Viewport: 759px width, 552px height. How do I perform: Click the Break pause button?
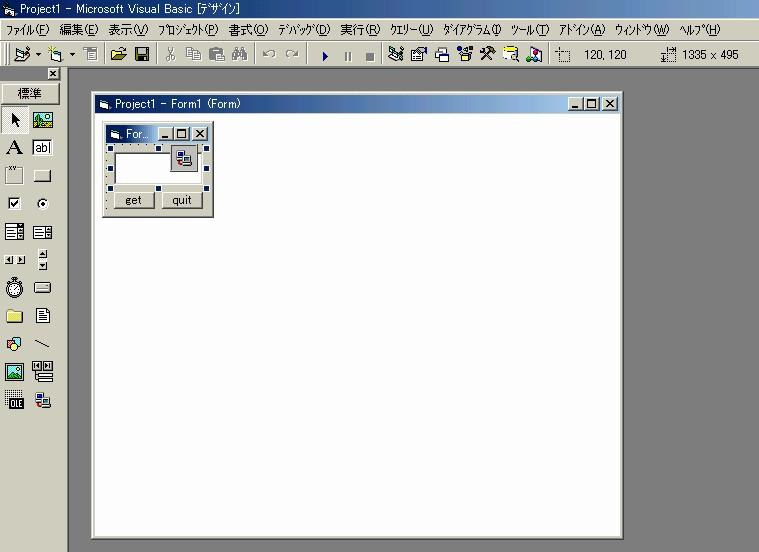(x=348, y=56)
